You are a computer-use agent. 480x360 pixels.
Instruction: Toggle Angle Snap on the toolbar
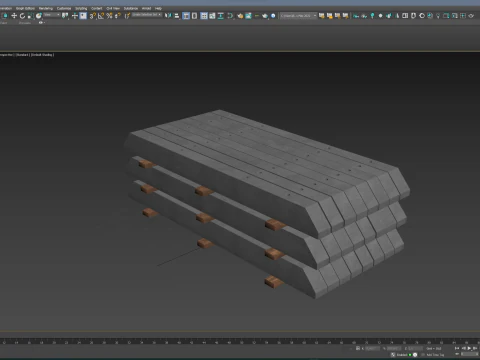point(101,16)
